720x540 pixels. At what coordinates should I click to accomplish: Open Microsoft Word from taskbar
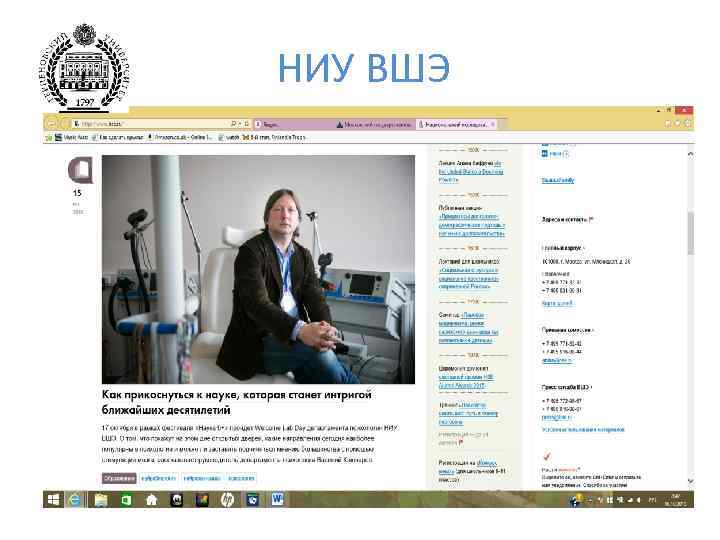point(277,500)
